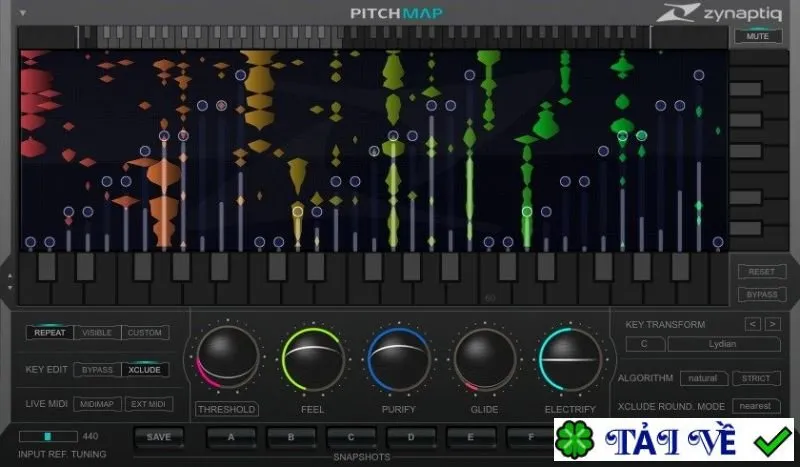This screenshot has height=467, width=800.
Task: Click the PITCHMAP title logo
Action: pyautogui.click(x=397, y=13)
